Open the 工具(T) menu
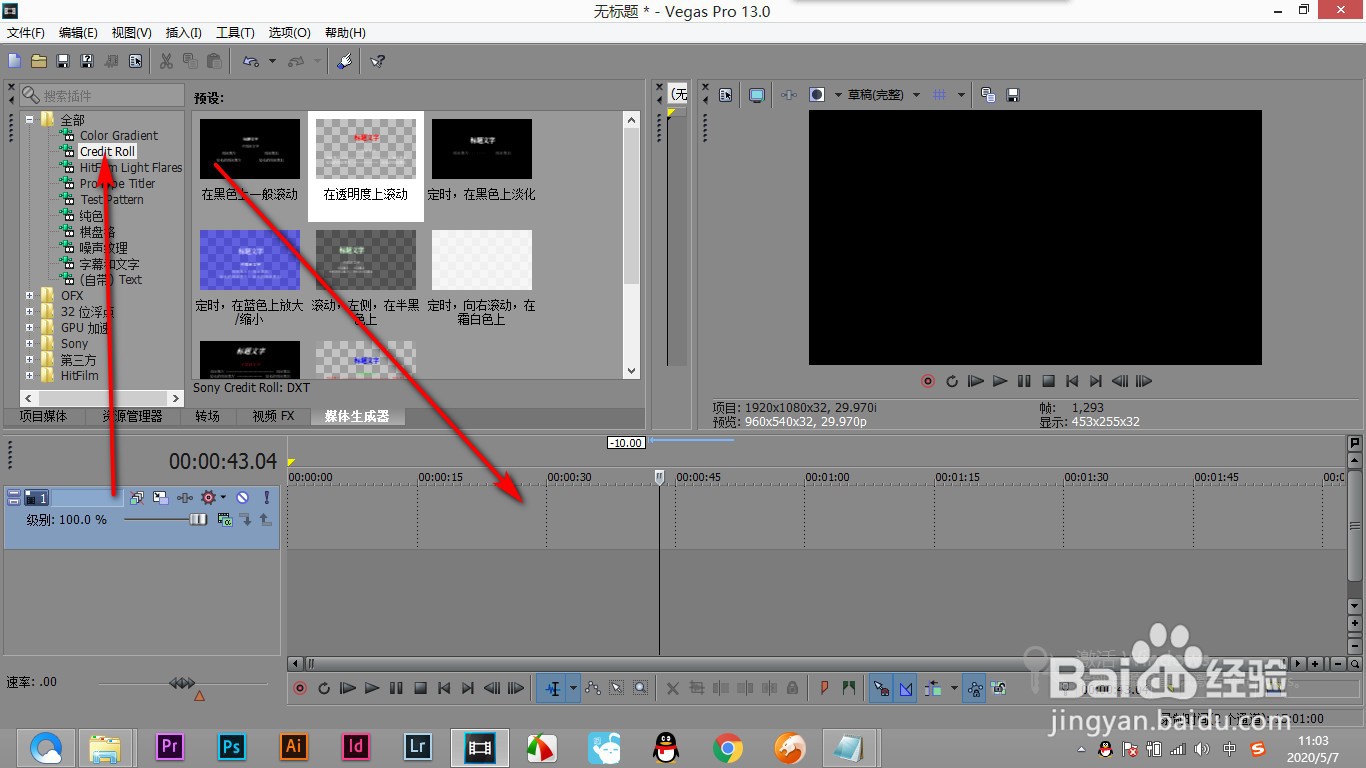The width and height of the screenshot is (1366, 768). (x=236, y=33)
